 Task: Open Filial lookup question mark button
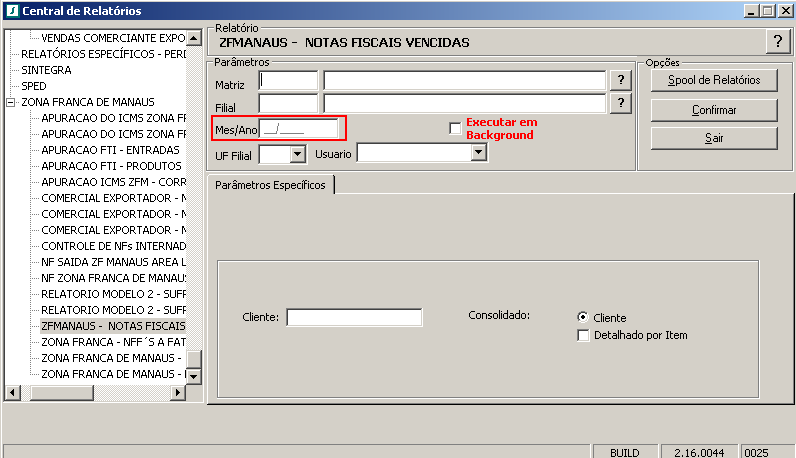[620, 103]
